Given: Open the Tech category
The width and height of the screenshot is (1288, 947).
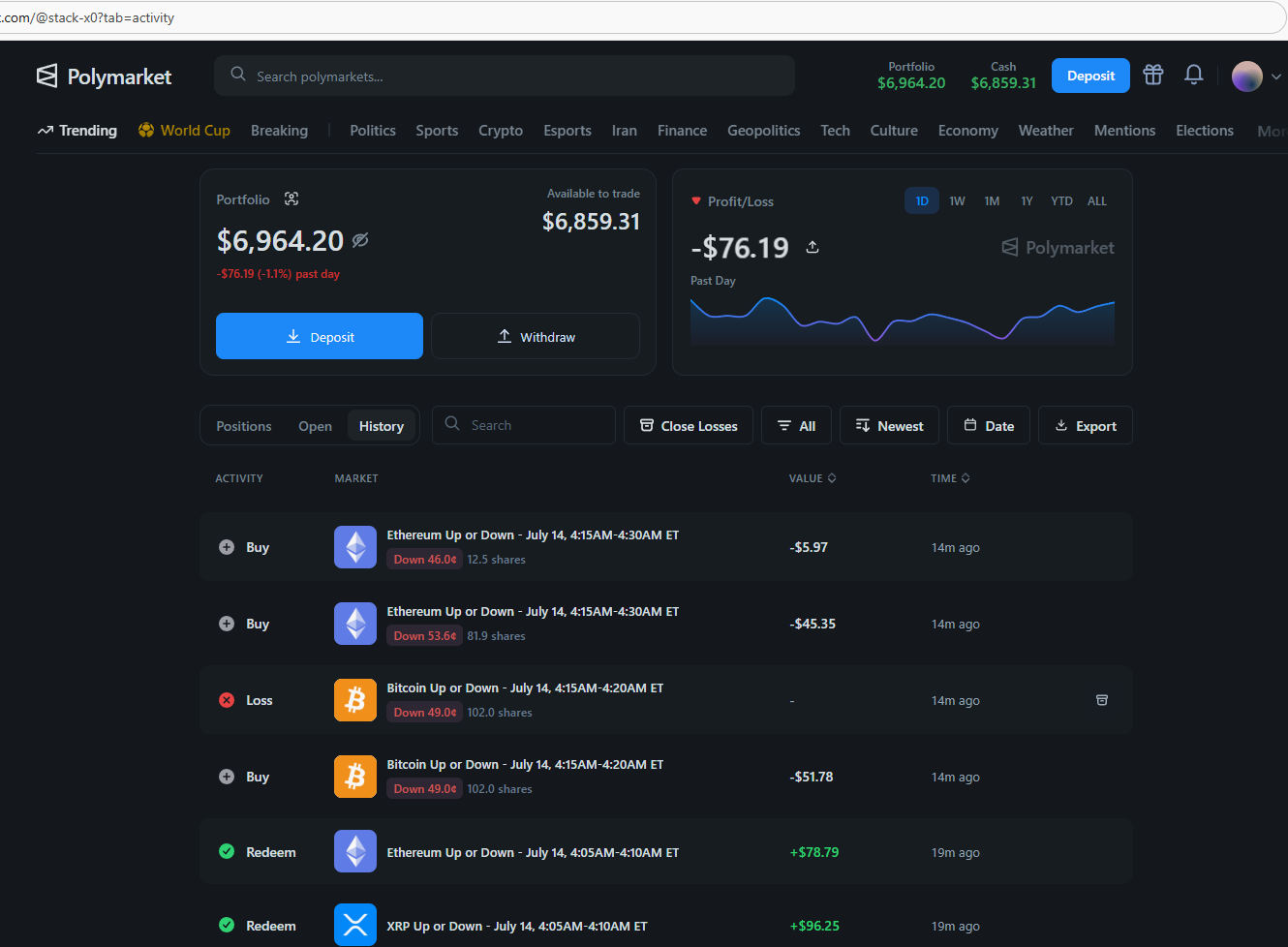Looking at the screenshot, I should coord(835,131).
